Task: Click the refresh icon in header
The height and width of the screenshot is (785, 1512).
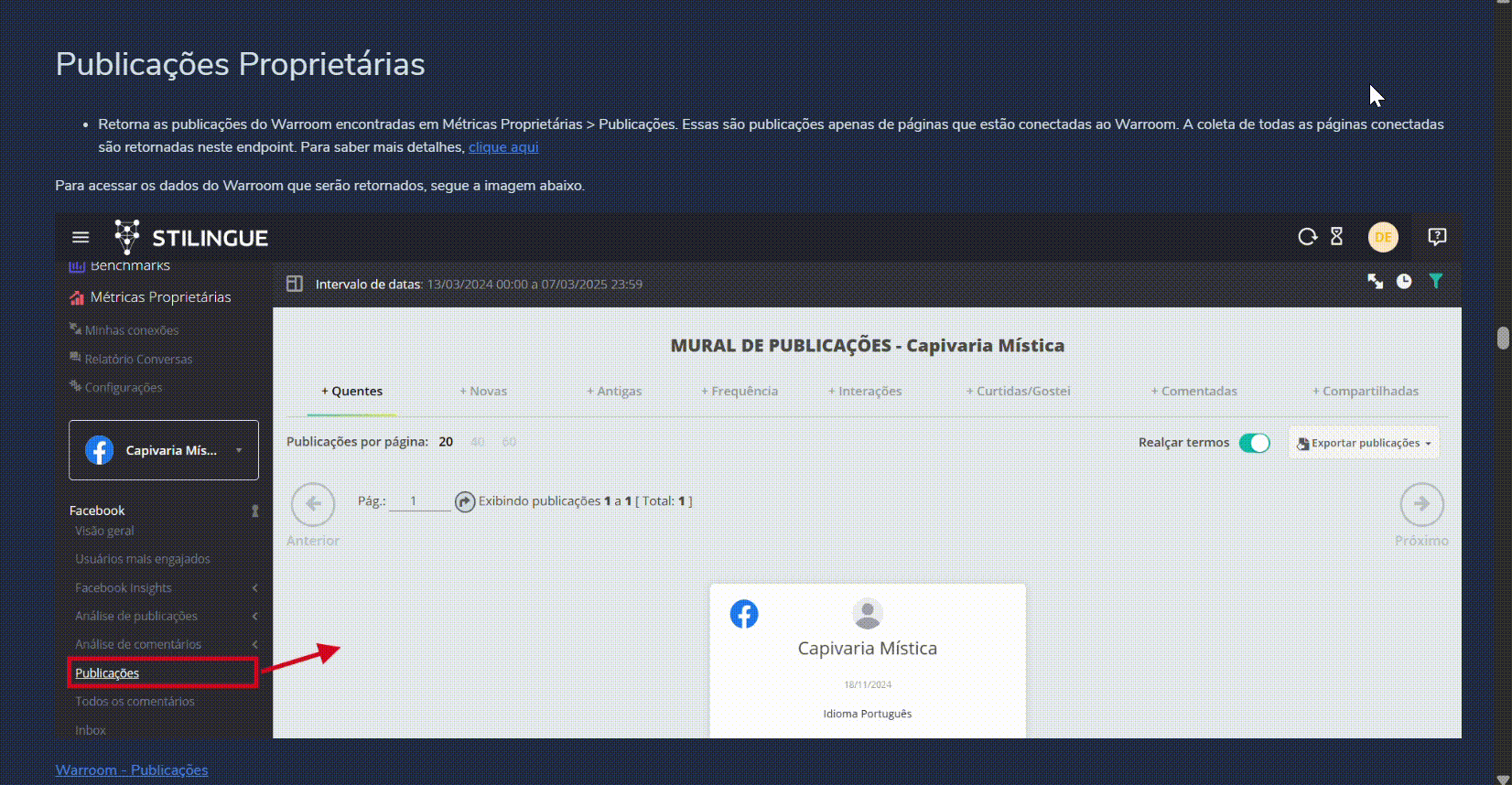Action: (1307, 237)
